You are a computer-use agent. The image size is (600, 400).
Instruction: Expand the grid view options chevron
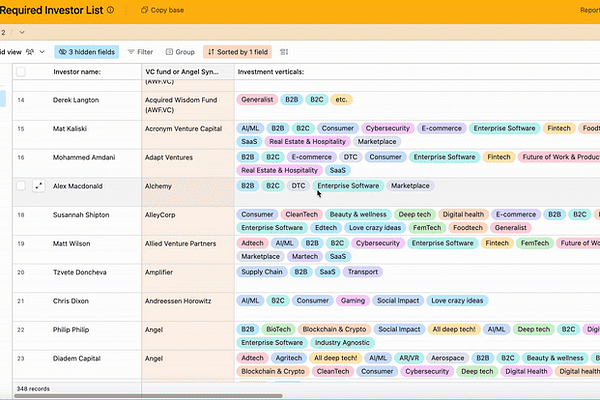(42, 52)
